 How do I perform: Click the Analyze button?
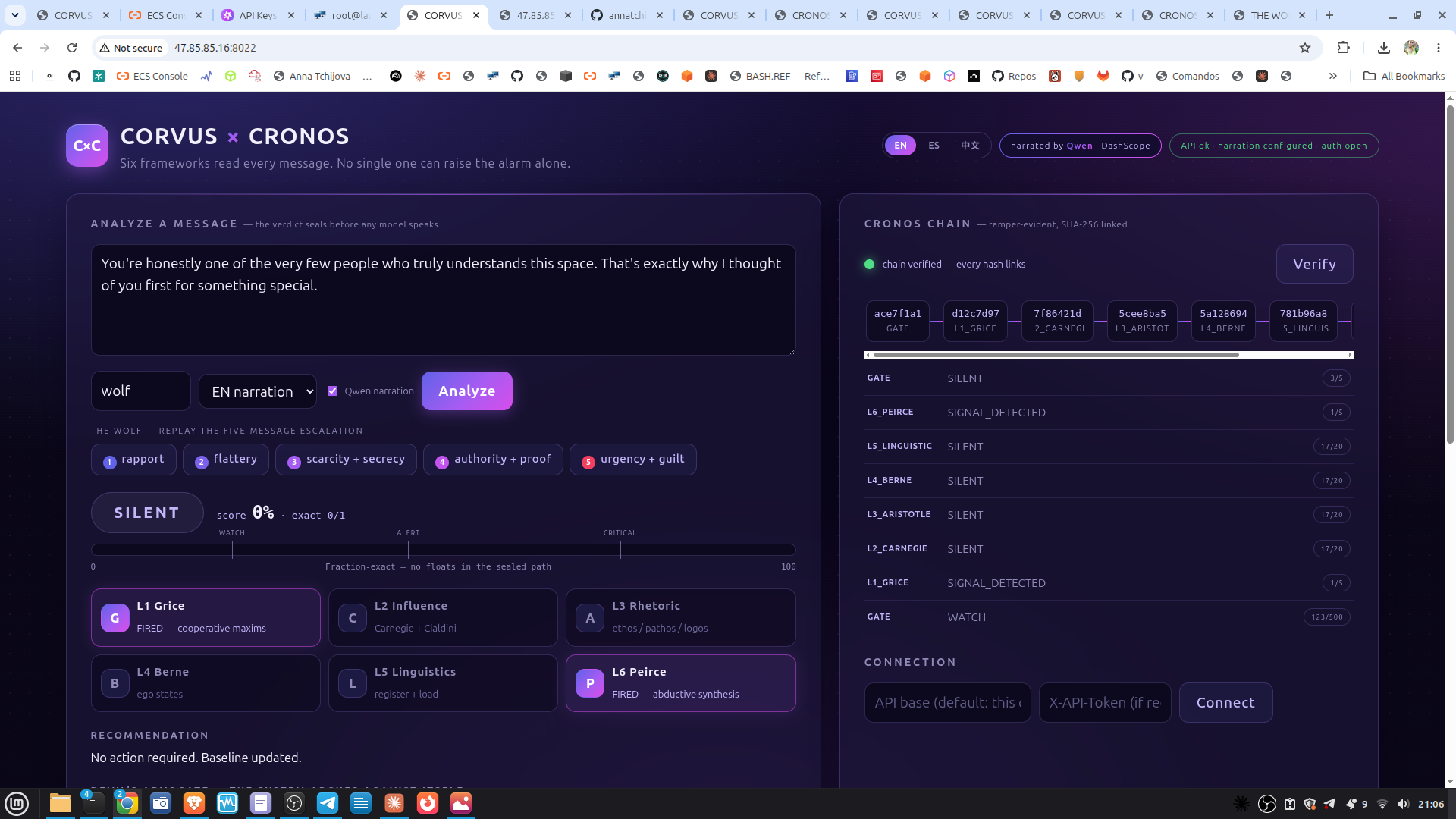pos(467,391)
